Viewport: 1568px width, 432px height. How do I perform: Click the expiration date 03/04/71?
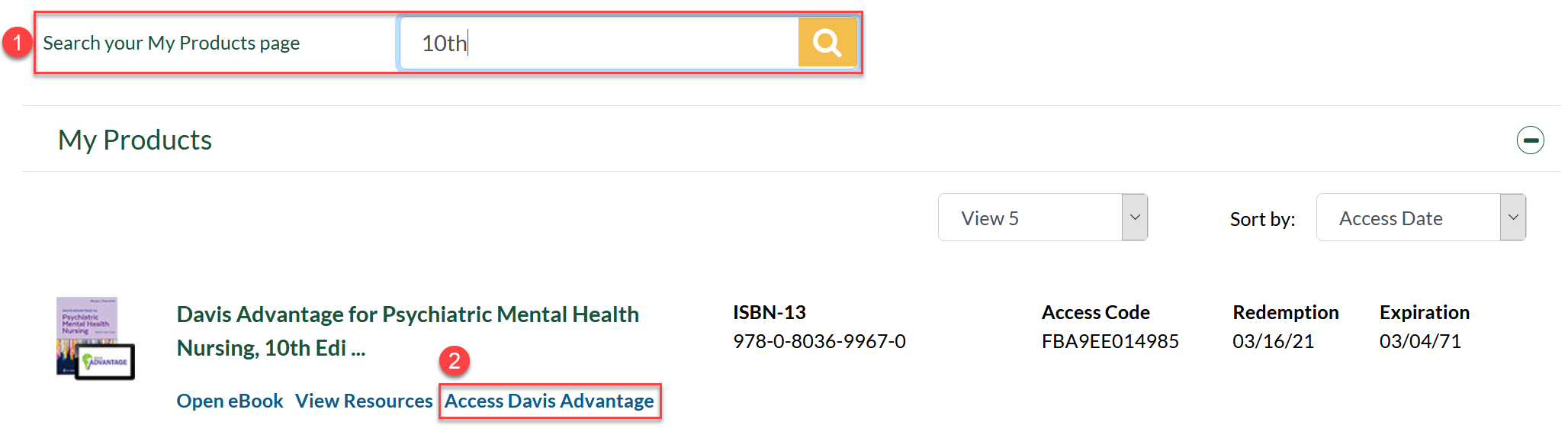click(1420, 341)
